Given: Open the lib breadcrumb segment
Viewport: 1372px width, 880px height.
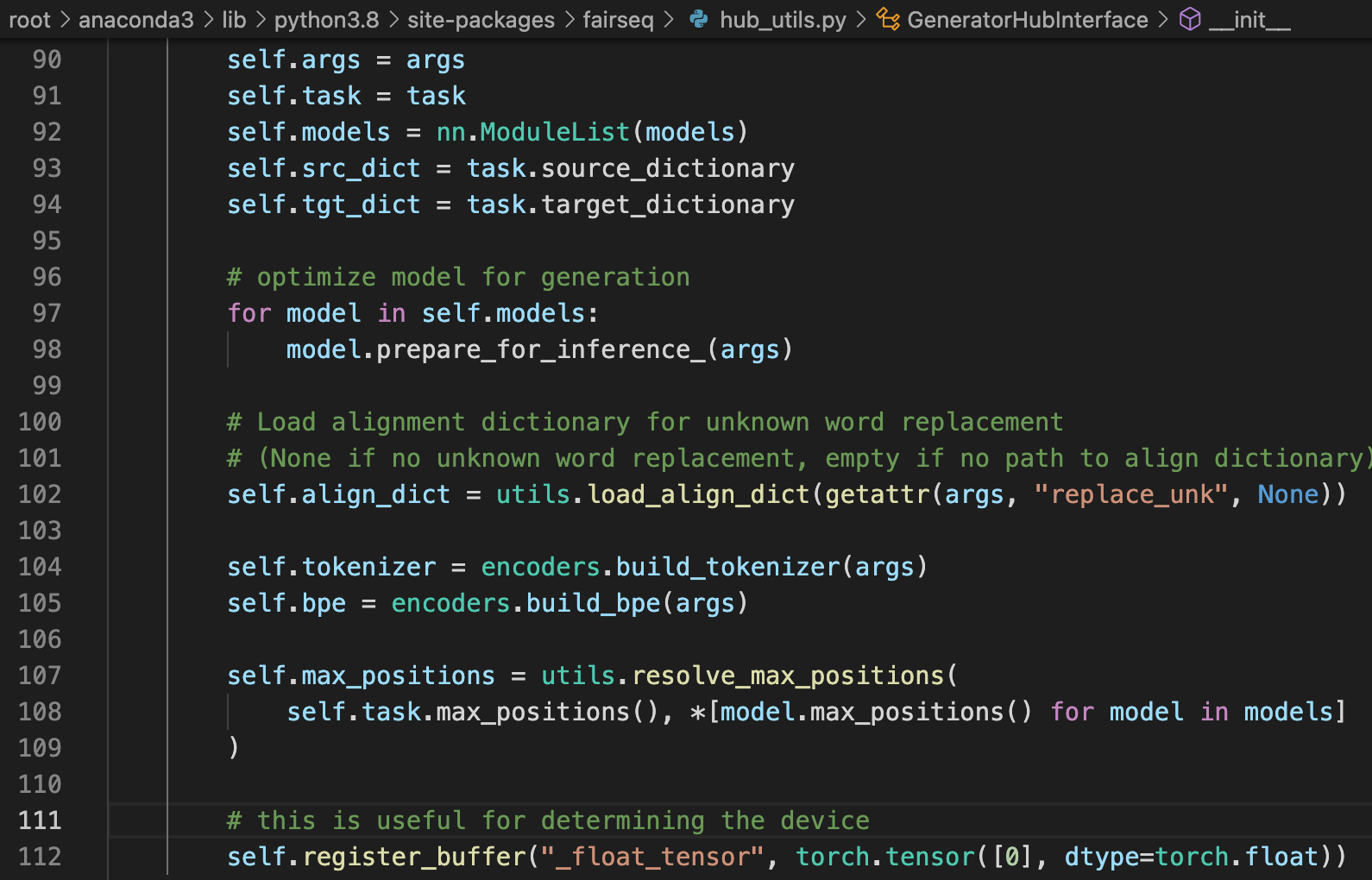Looking at the screenshot, I should click(x=234, y=19).
